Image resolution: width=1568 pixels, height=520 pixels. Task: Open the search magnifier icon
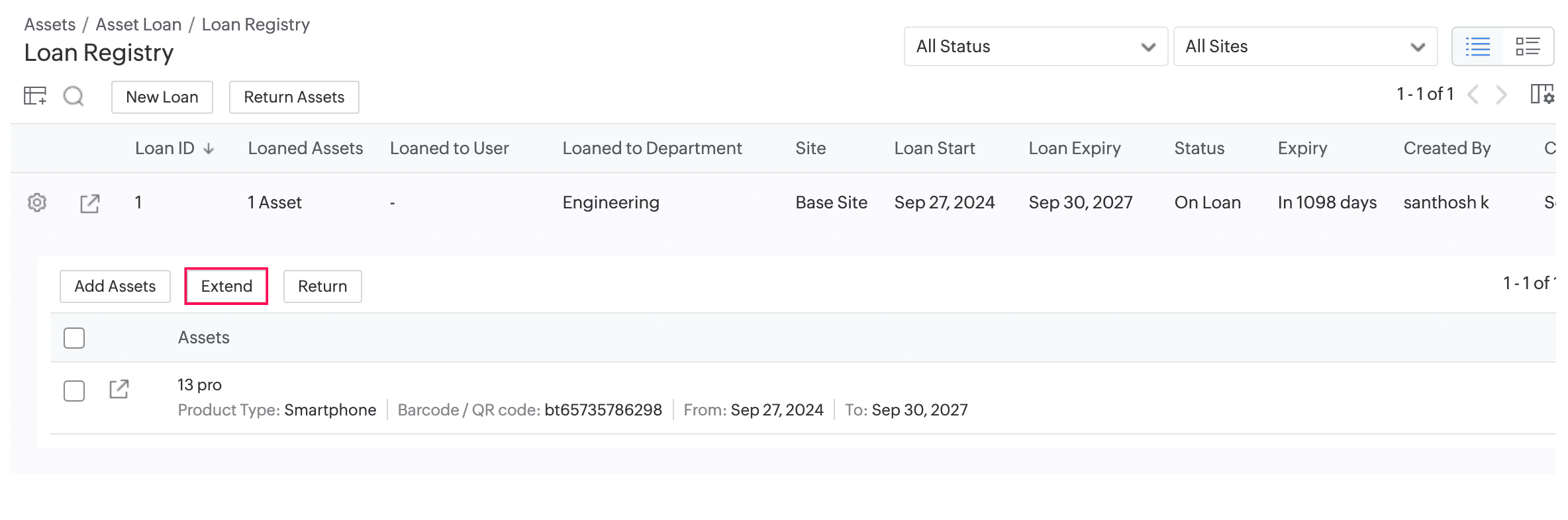73,97
